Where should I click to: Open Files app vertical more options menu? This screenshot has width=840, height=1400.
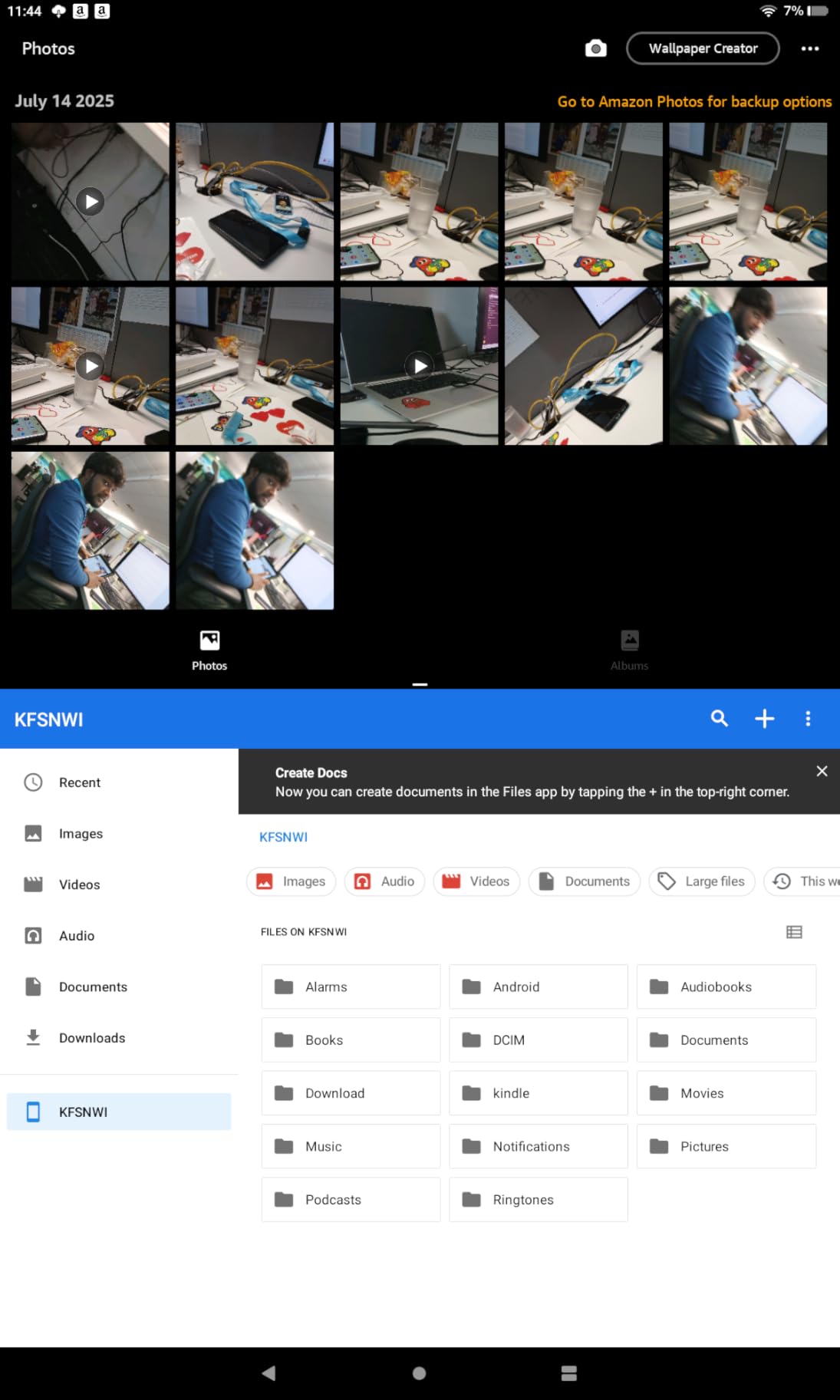[x=807, y=719]
